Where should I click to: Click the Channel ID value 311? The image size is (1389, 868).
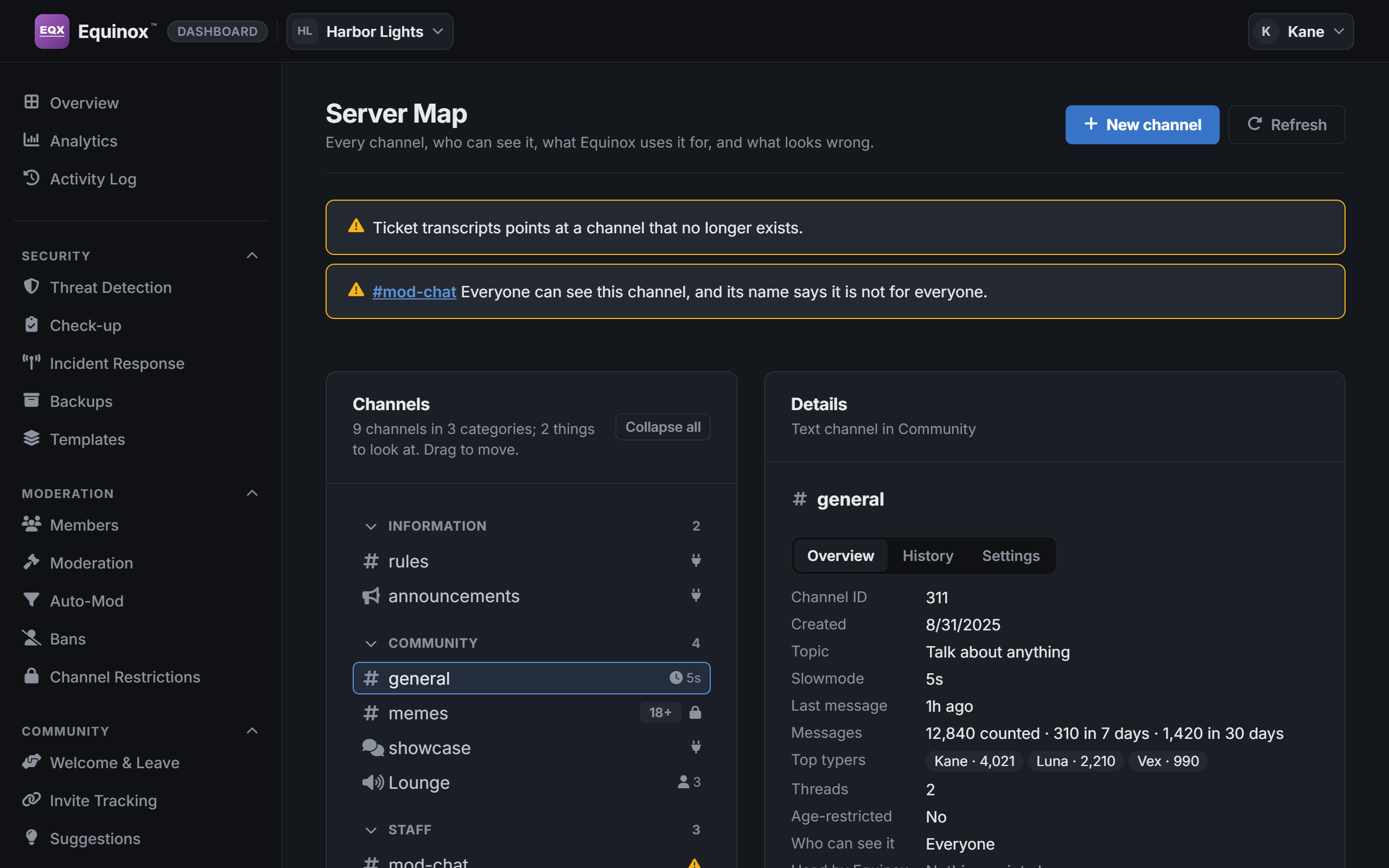click(936, 598)
